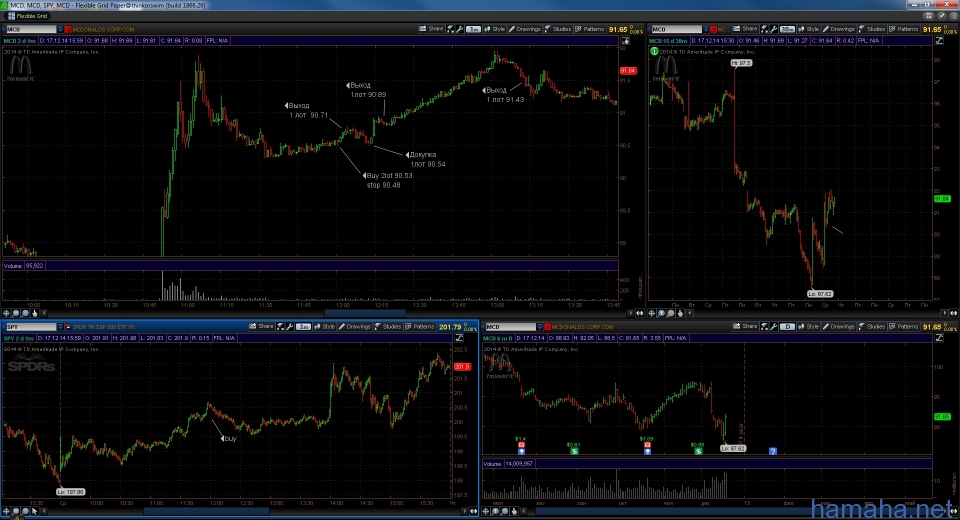Click the green info icon in the 30m chart
The image size is (960, 520).
654,51
